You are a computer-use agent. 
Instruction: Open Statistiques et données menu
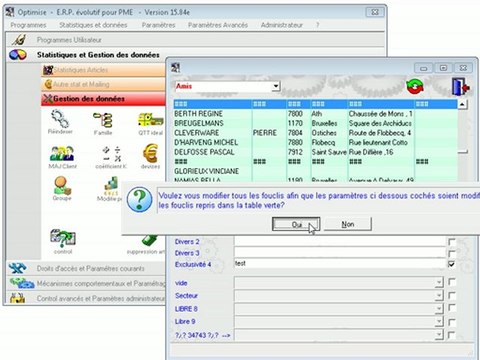[93, 25]
